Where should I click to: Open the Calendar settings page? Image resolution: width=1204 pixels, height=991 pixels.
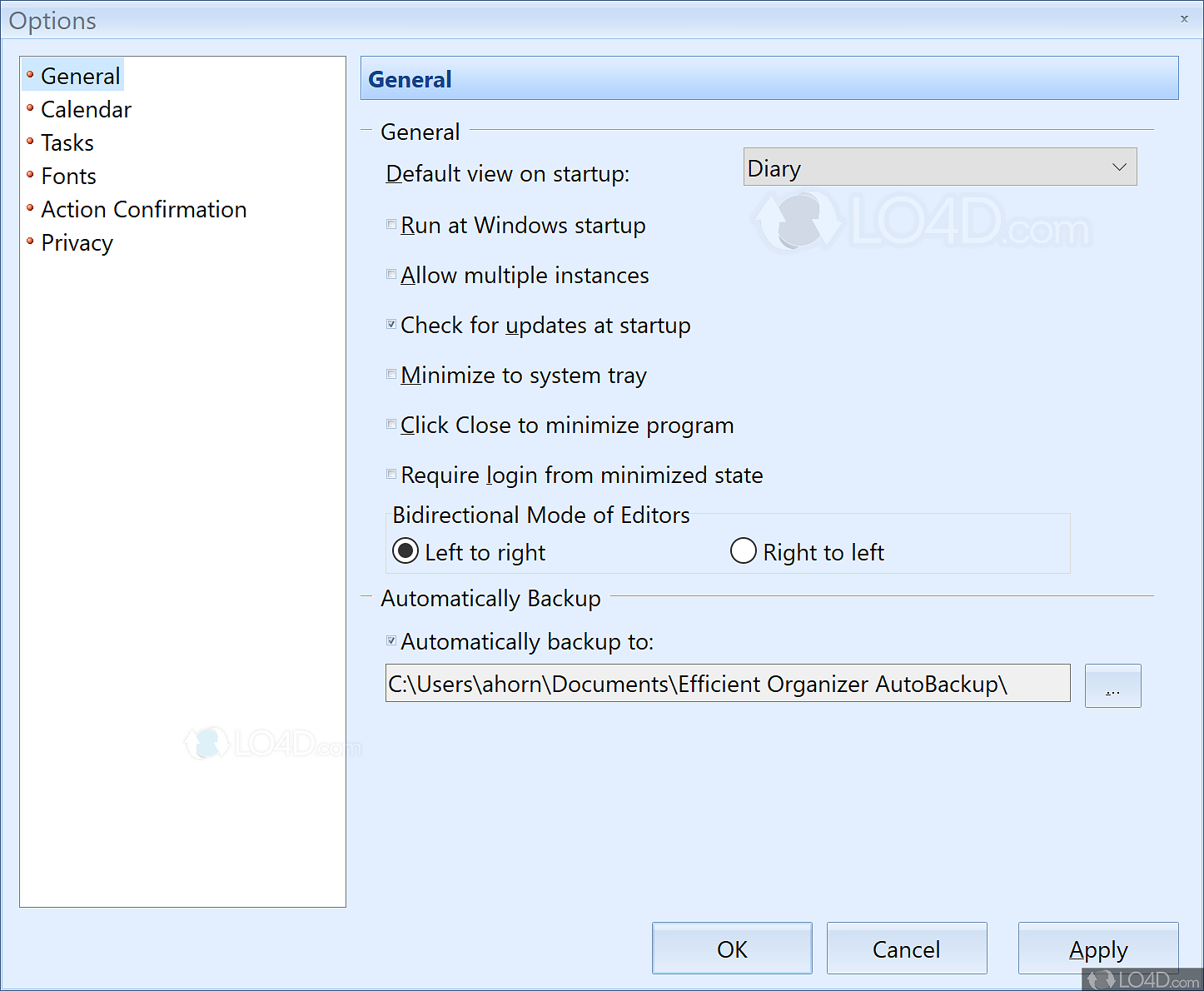[86, 109]
